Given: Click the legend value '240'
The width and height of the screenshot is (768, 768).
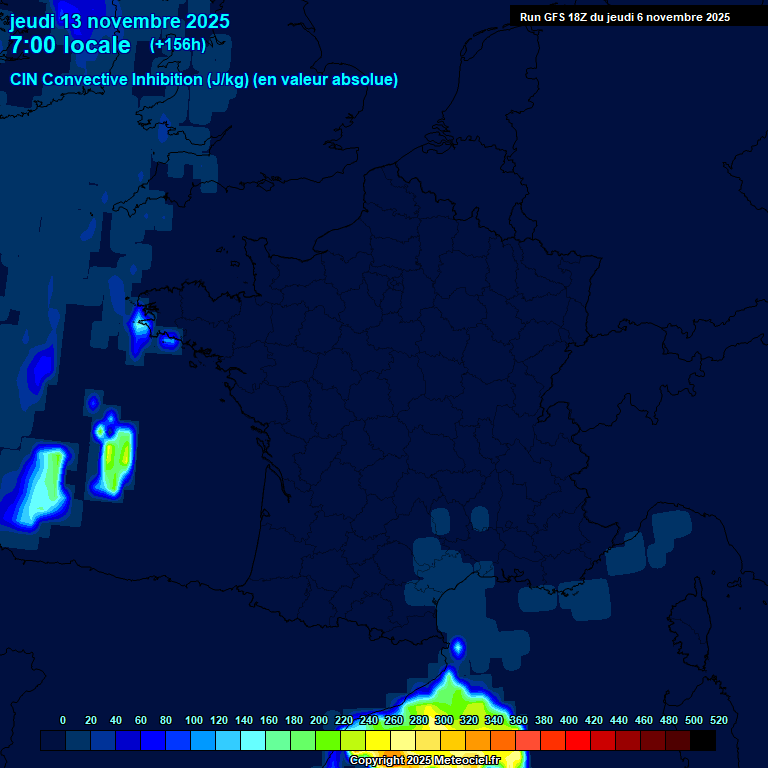Looking at the screenshot, I should [369, 720].
